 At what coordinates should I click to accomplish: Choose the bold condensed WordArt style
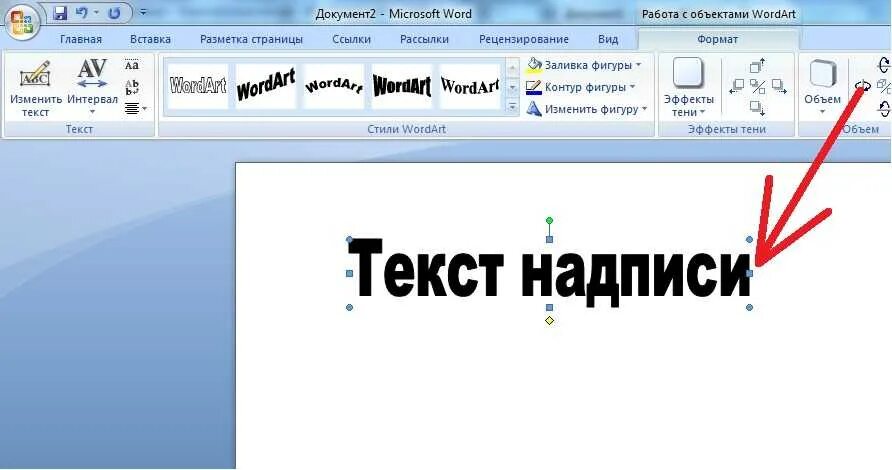[x=402, y=86]
